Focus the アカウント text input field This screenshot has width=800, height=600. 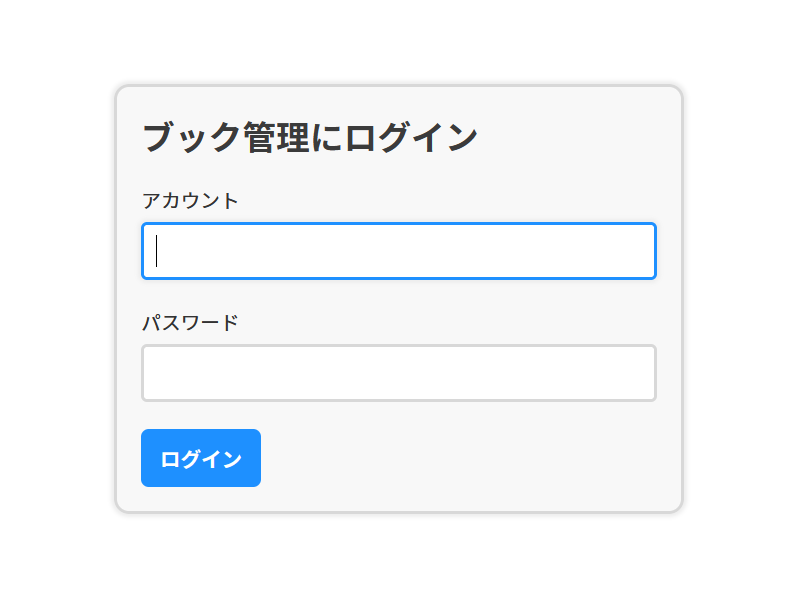click(x=398, y=251)
